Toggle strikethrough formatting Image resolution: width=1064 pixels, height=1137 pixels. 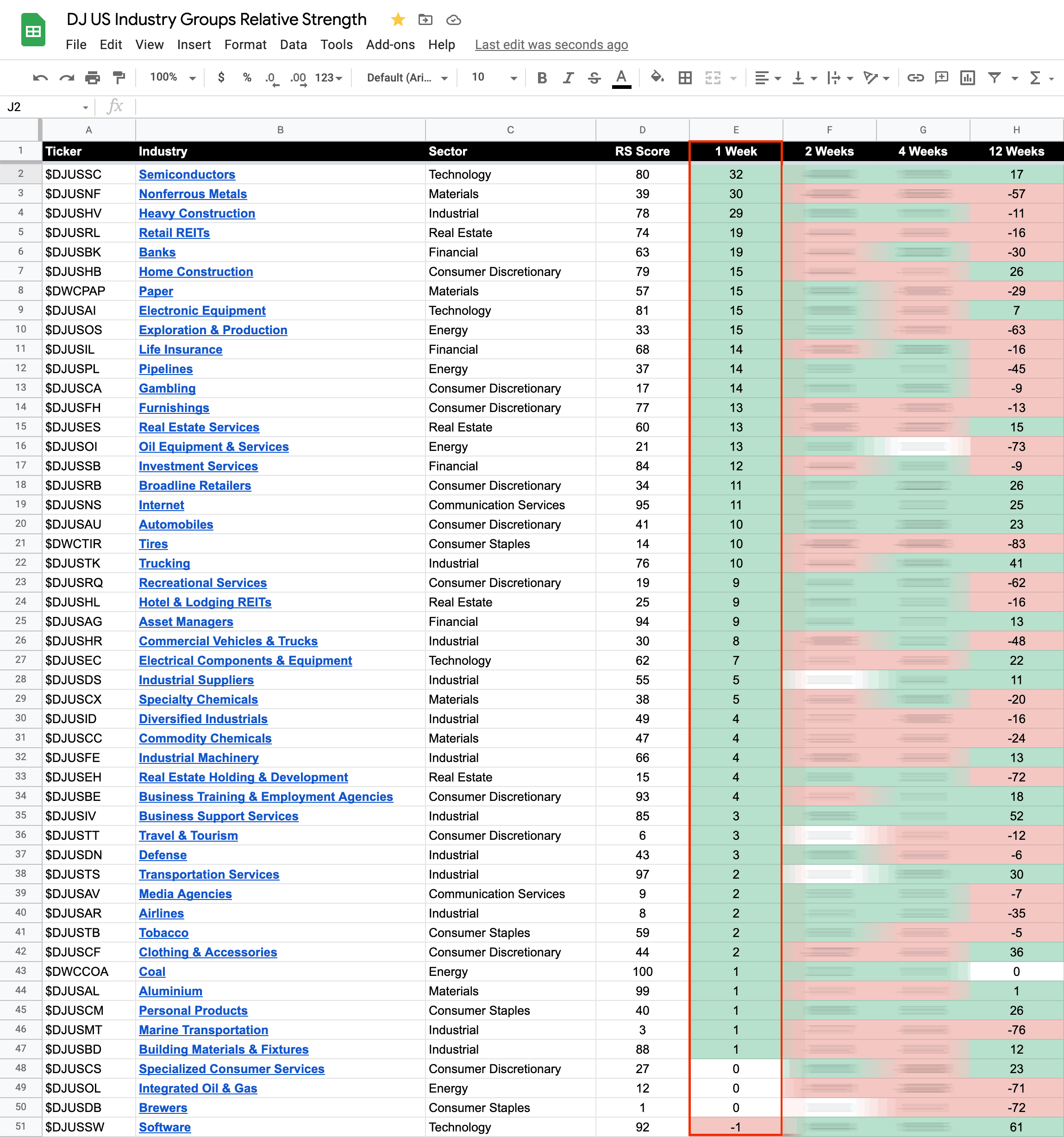(595, 78)
